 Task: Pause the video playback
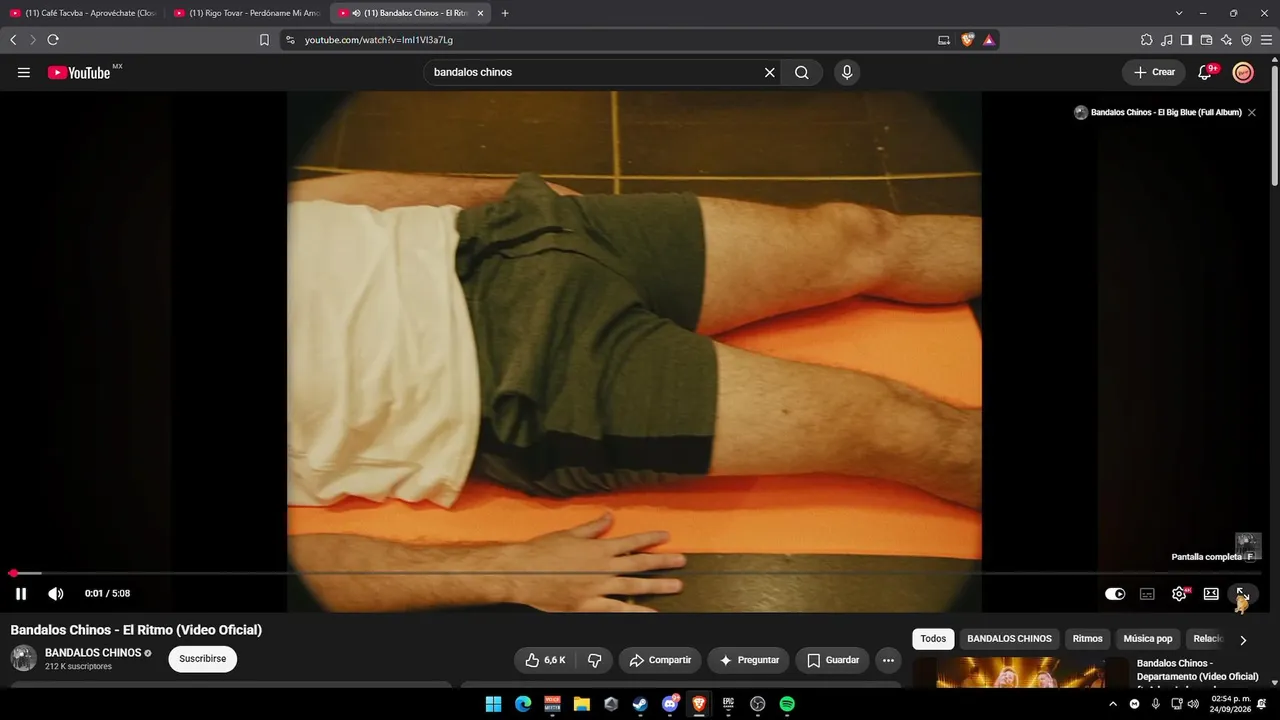[x=21, y=594]
